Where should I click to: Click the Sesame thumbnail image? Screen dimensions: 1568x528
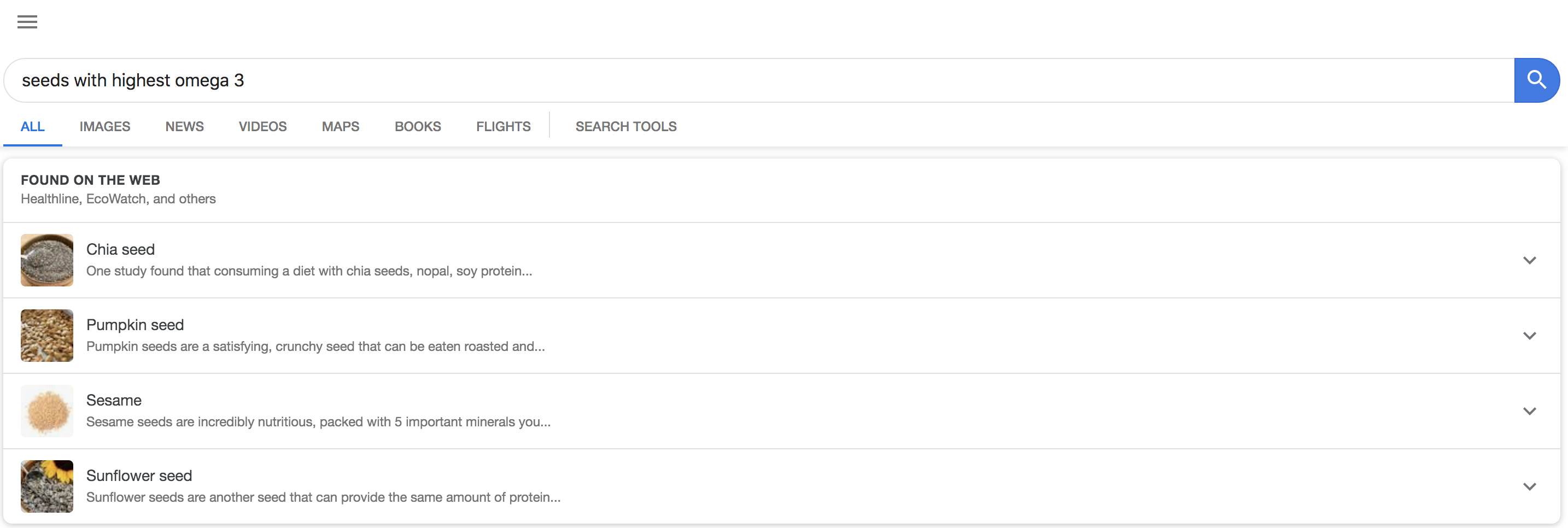pos(47,411)
